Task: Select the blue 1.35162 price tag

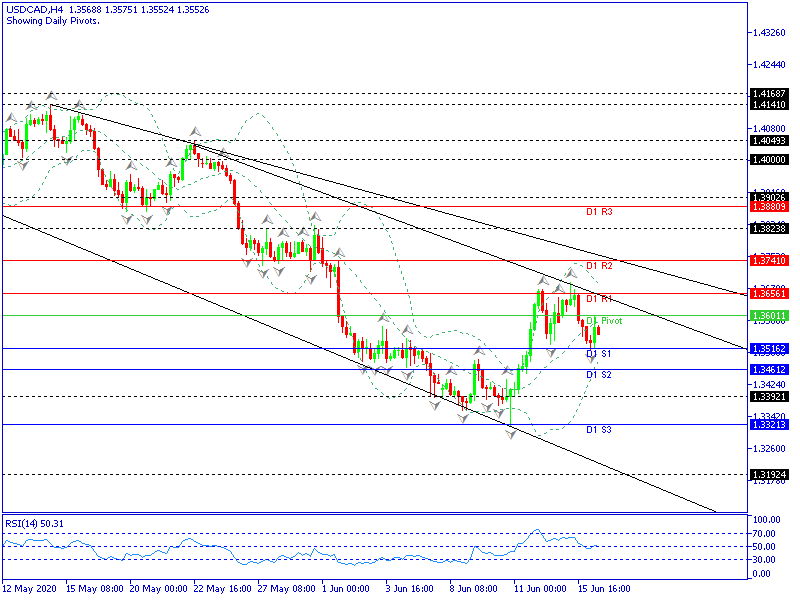Action: pyautogui.click(x=767, y=348)
